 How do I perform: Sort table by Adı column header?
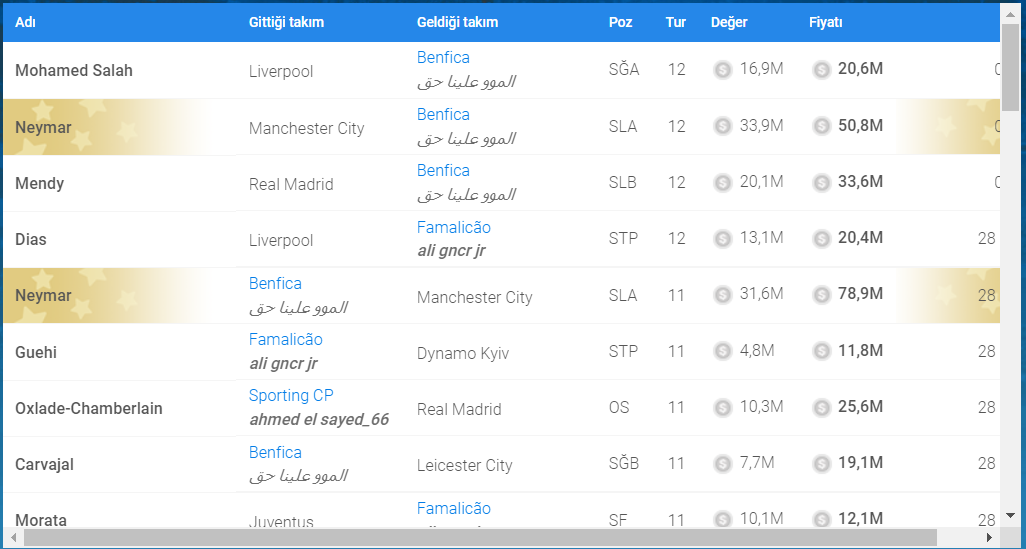tap(26, 22)
